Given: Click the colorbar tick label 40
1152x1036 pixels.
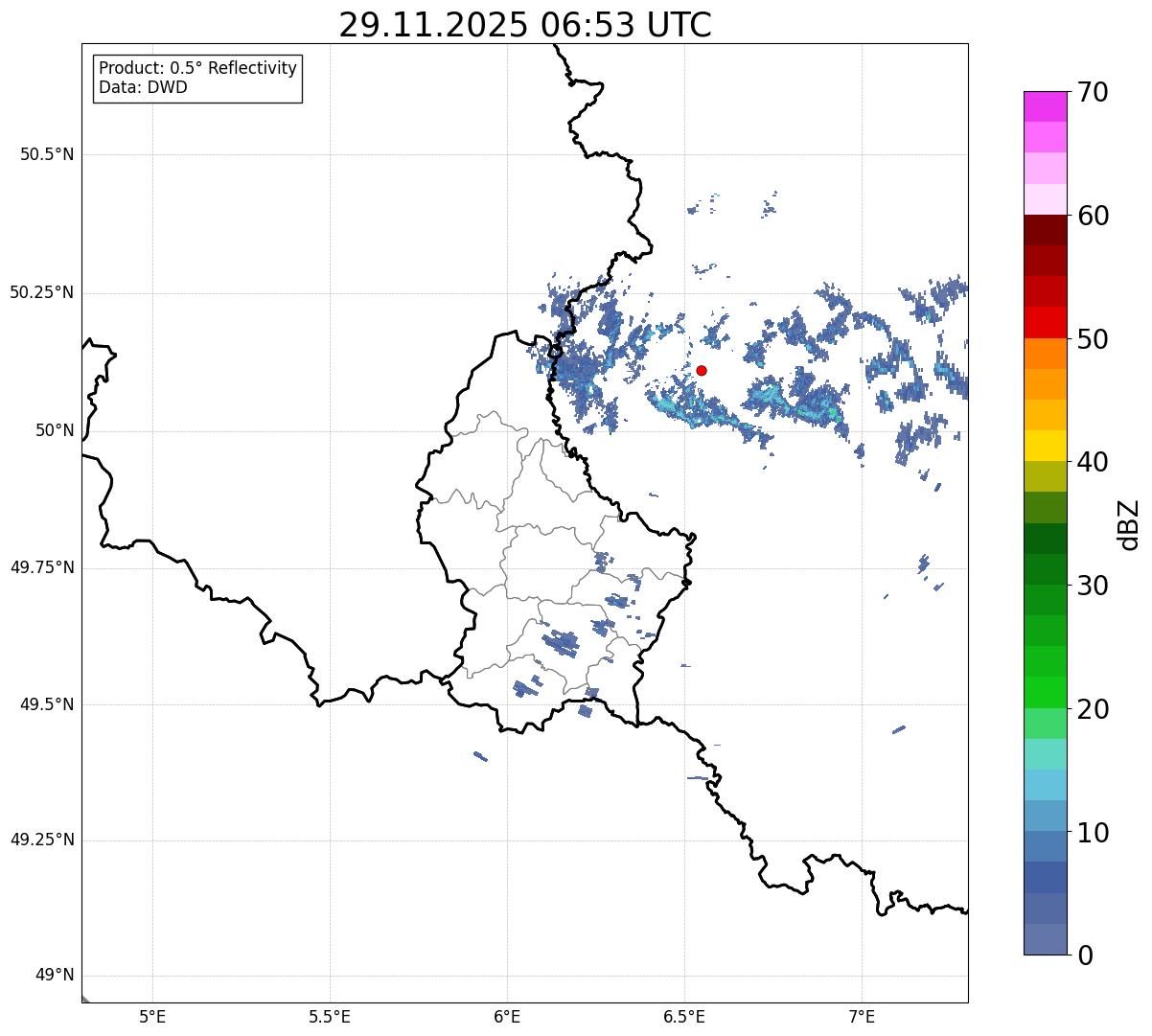Looking at the screenshot, I should click(1093, 462).
